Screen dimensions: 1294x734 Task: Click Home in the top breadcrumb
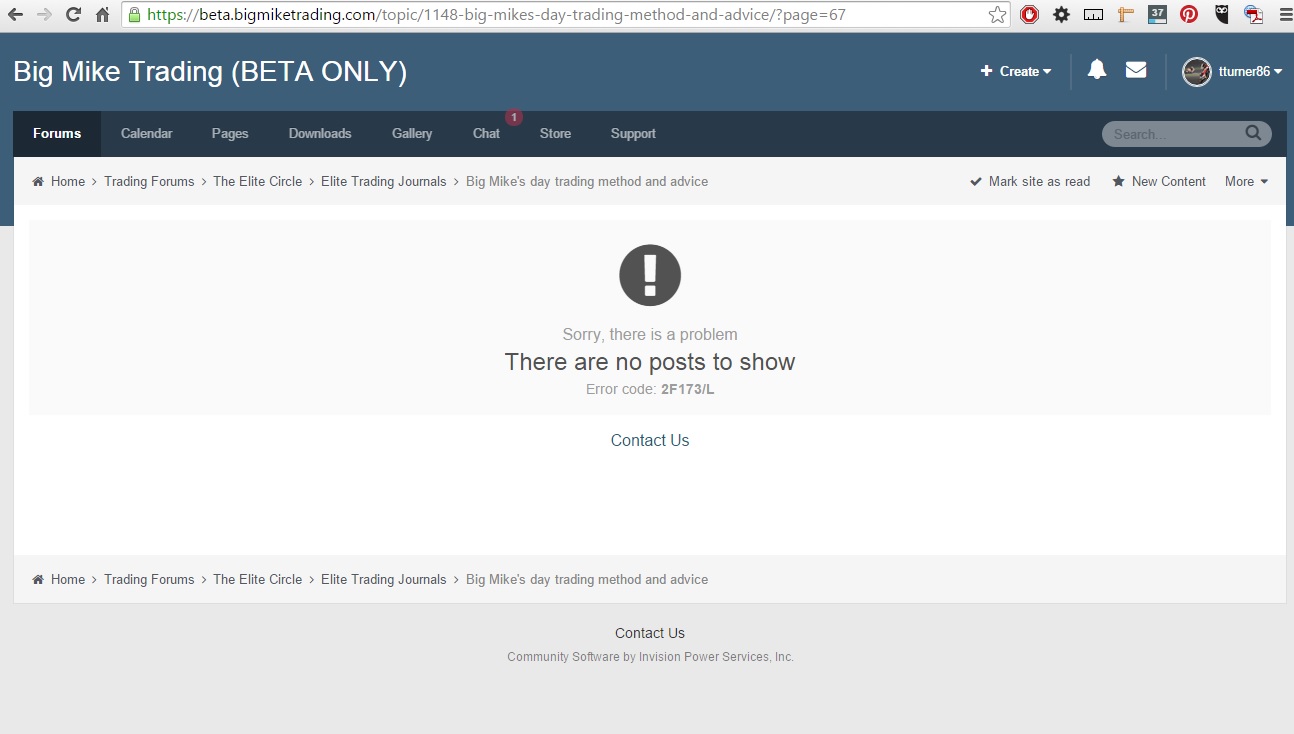pos(68,182)
